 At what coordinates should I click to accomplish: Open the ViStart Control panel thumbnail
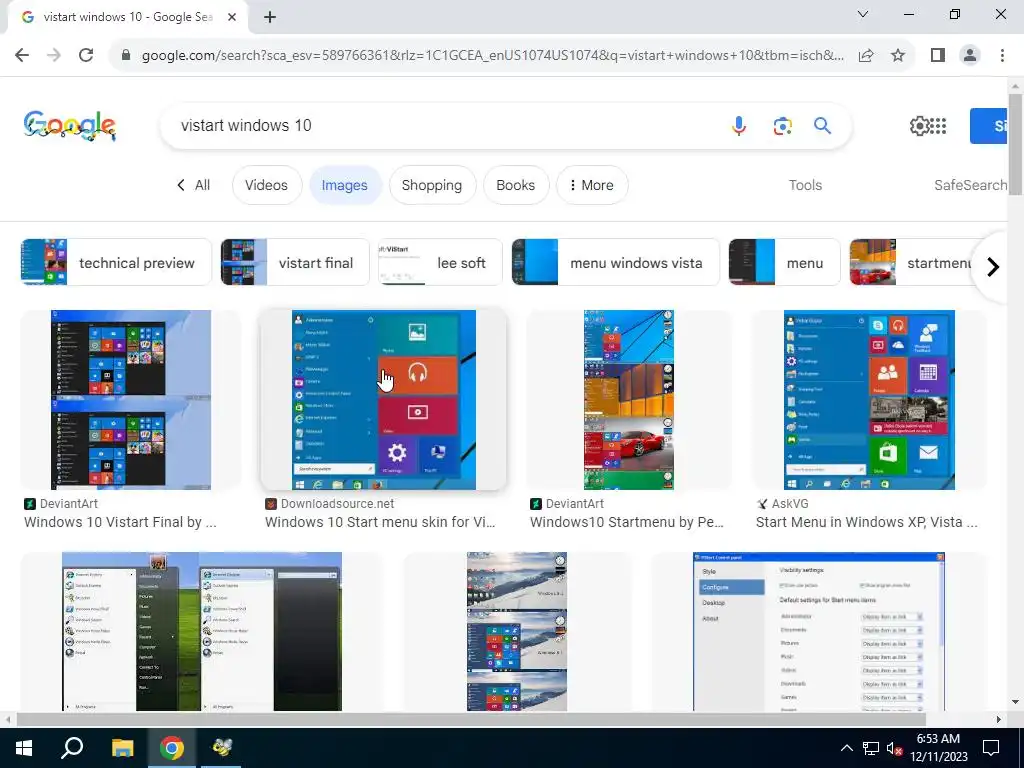pos(819,632)
